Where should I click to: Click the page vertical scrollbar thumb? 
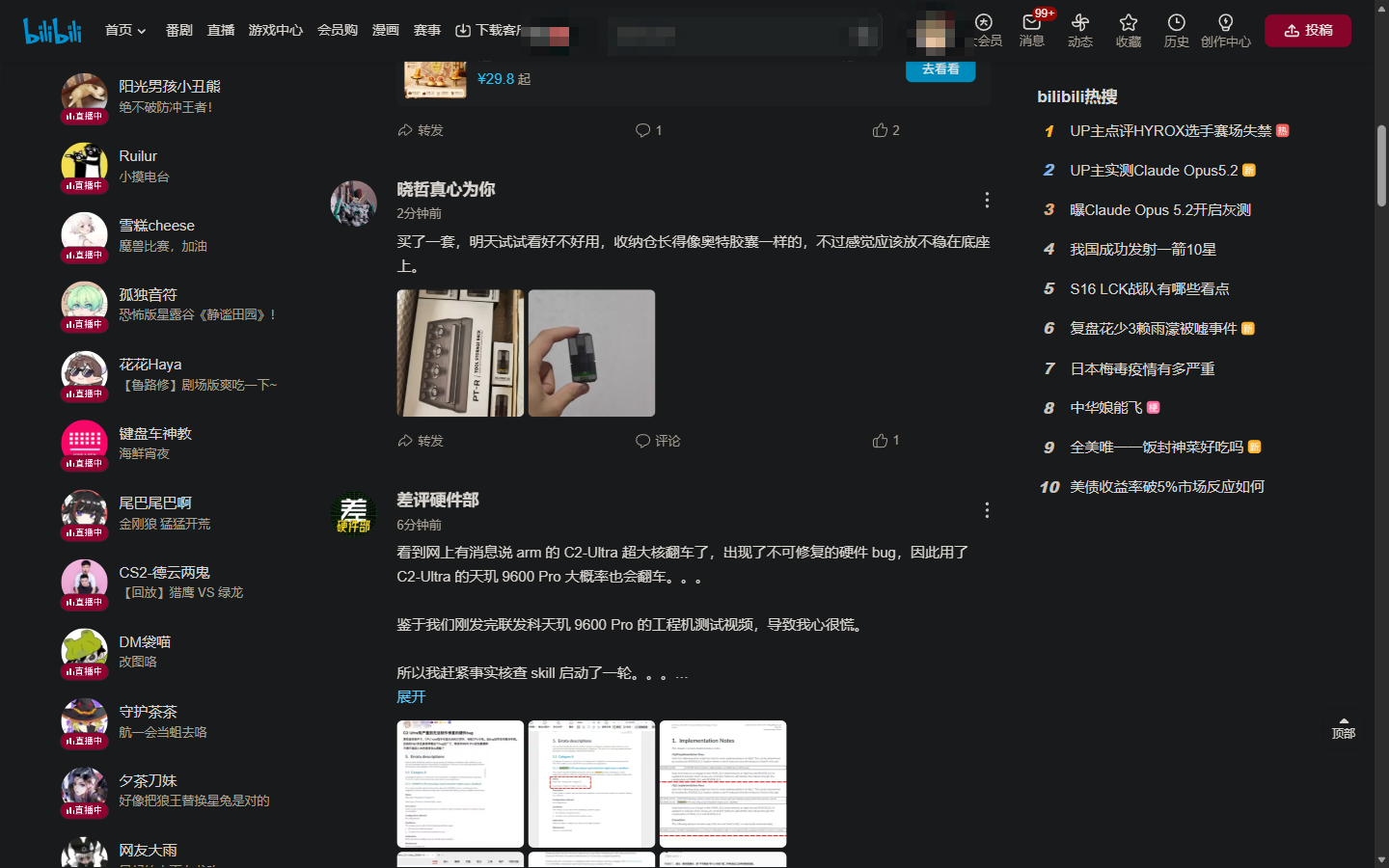pos(1381,165)
